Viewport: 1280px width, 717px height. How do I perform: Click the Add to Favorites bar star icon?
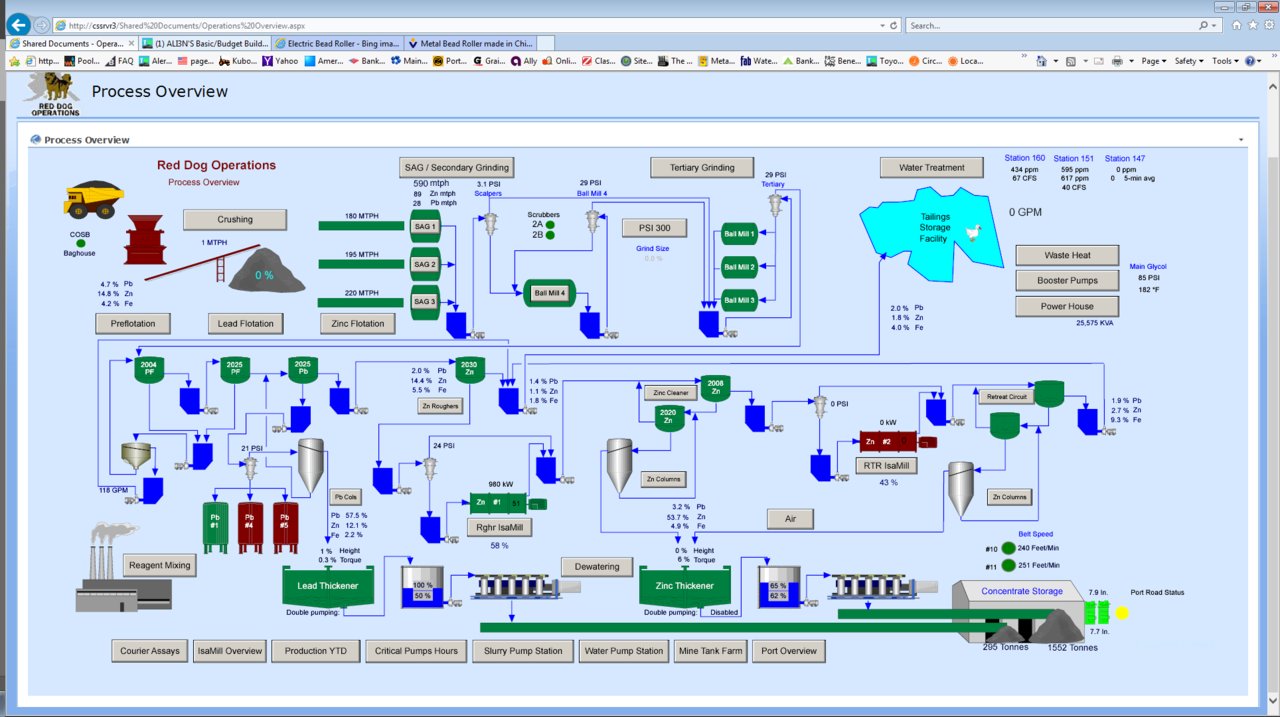pyautogui.click(x=14, y=61)
